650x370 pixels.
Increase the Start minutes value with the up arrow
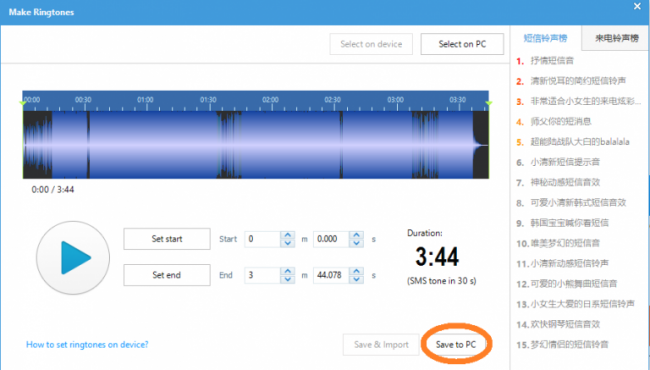(287, 235)
